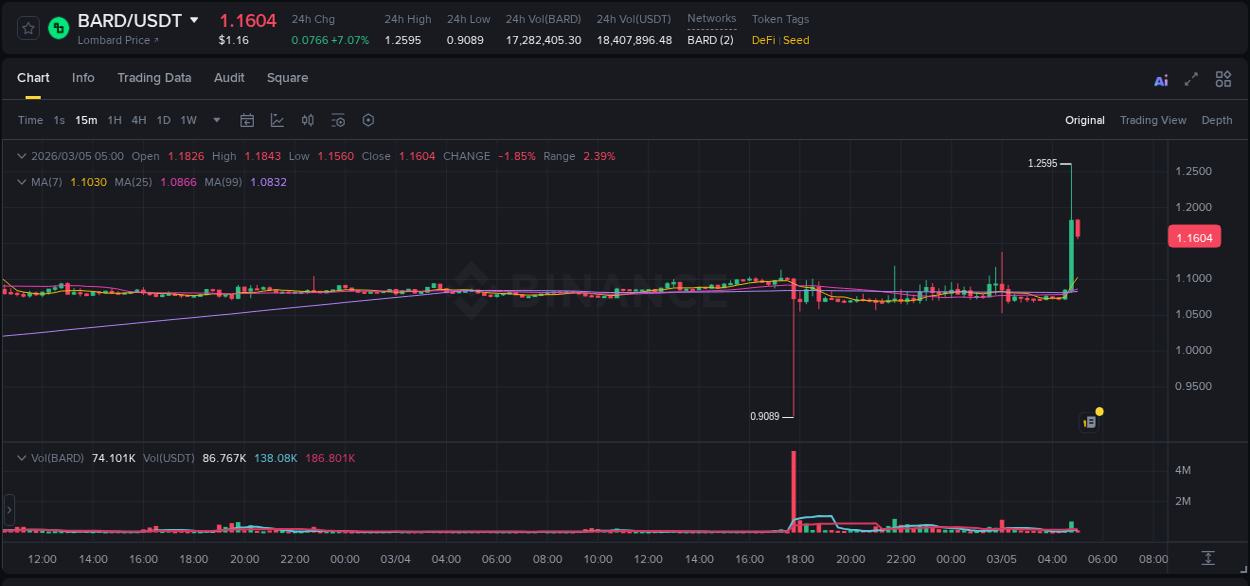Expand chart to fullscreen

click(1191, 80)
